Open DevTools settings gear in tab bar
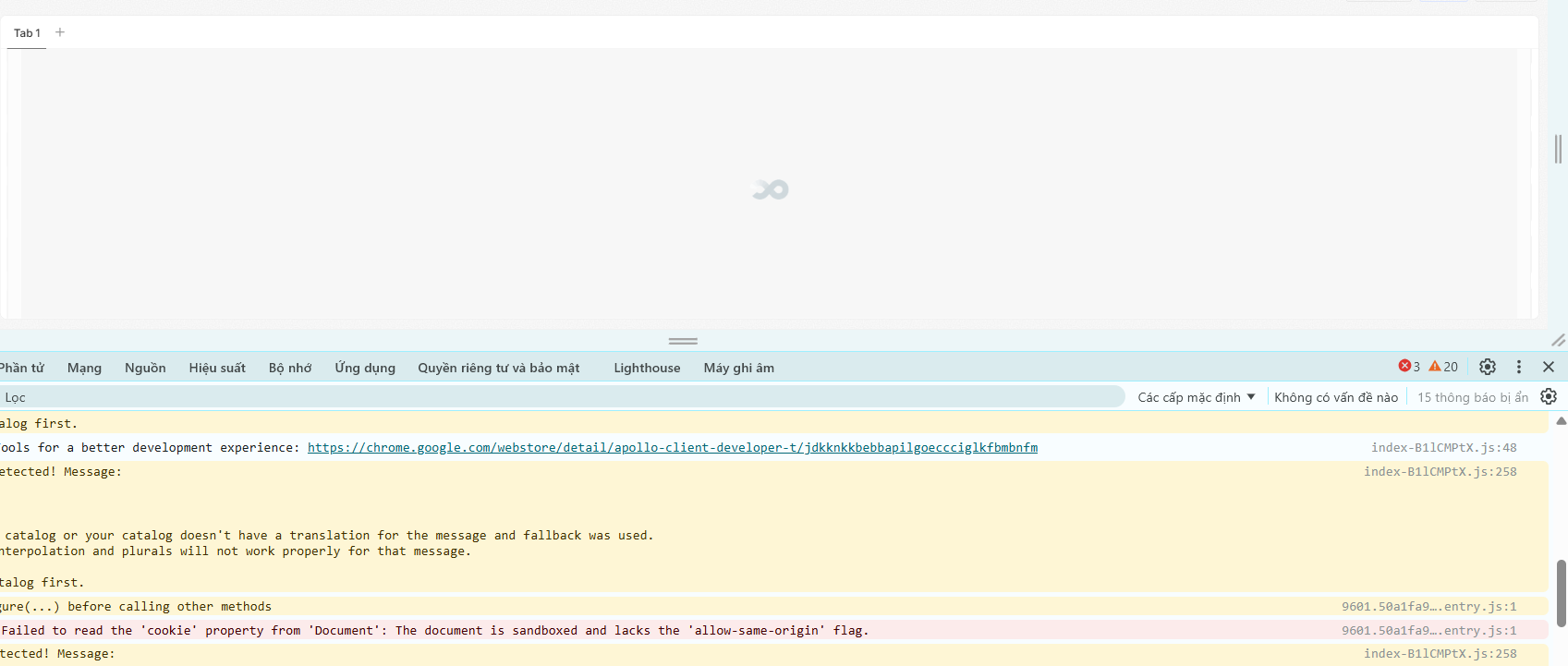 (x=1488, y=367)
